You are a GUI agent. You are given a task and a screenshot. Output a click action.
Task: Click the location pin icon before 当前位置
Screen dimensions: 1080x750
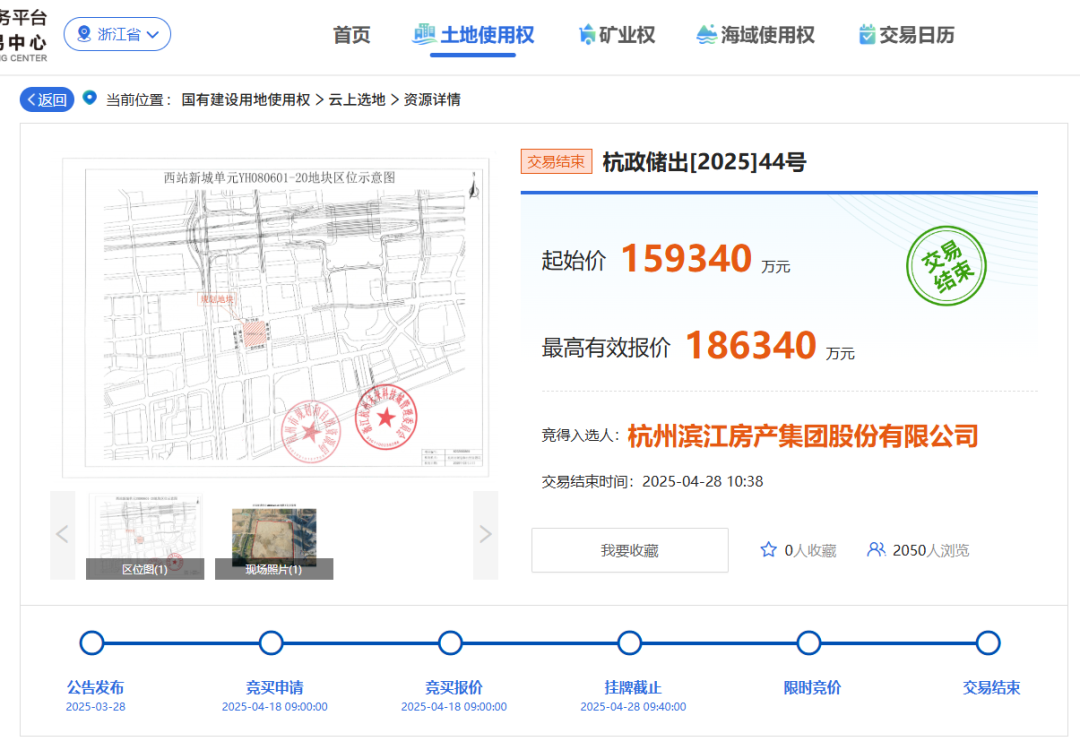(90, 98)
